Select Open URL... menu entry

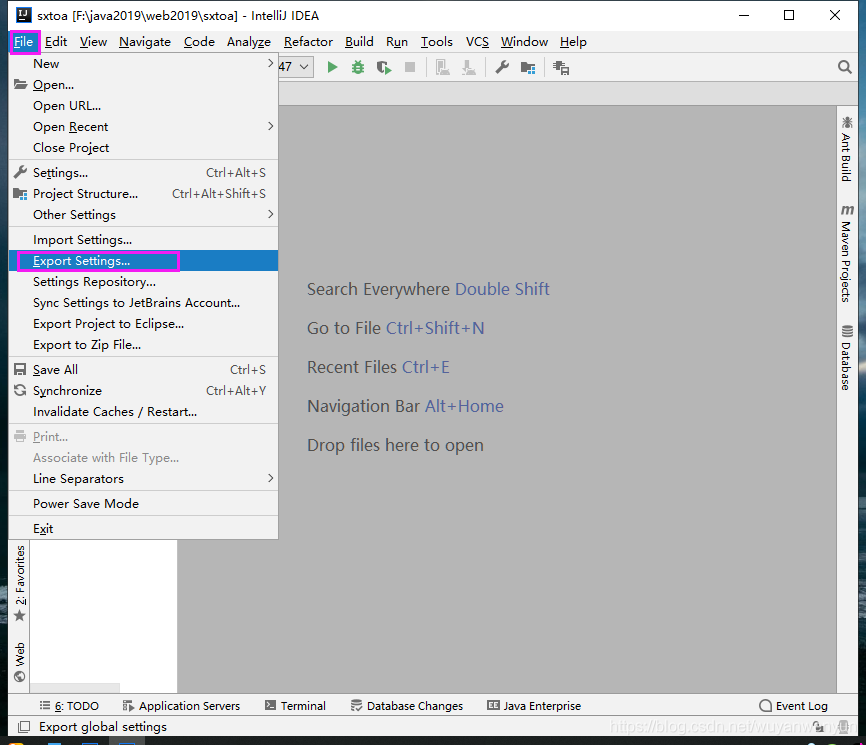tap(144, 105)
